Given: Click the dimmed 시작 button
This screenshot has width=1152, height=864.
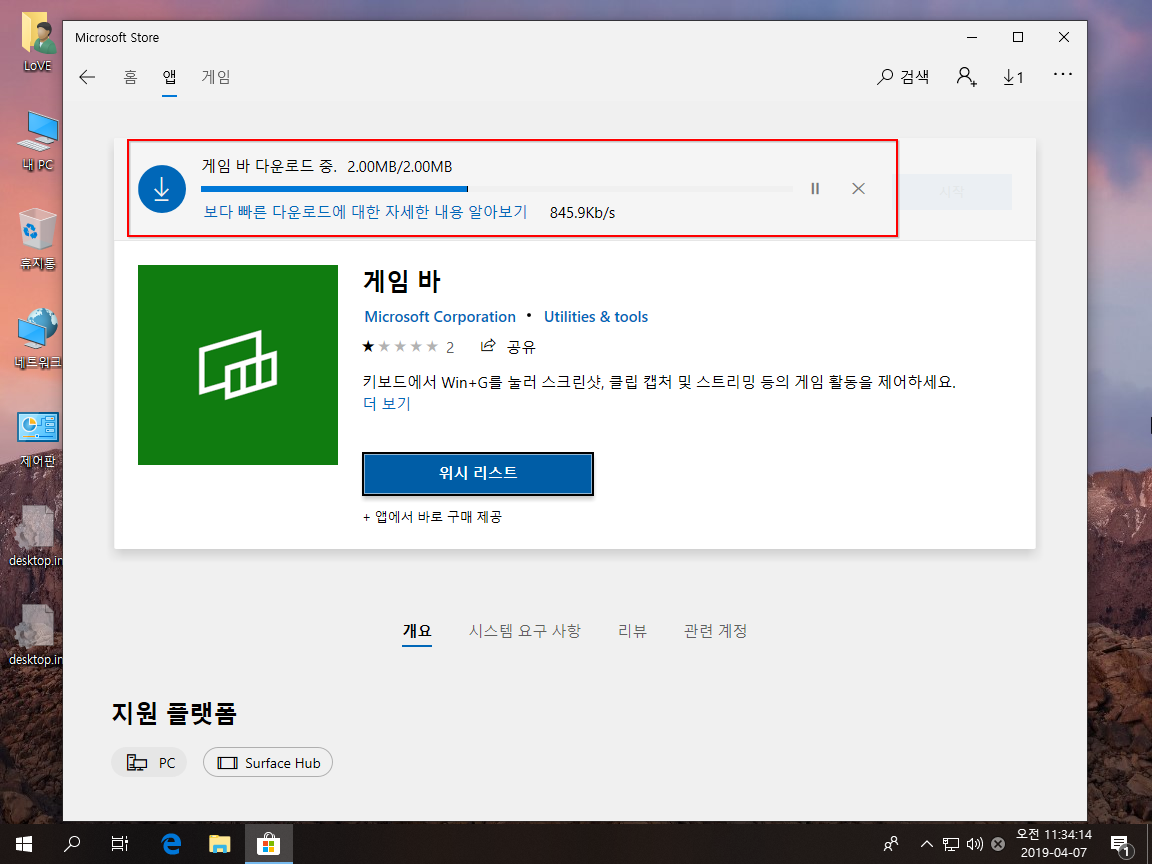Looking at the screenshot, I should (x=952, y=192).
